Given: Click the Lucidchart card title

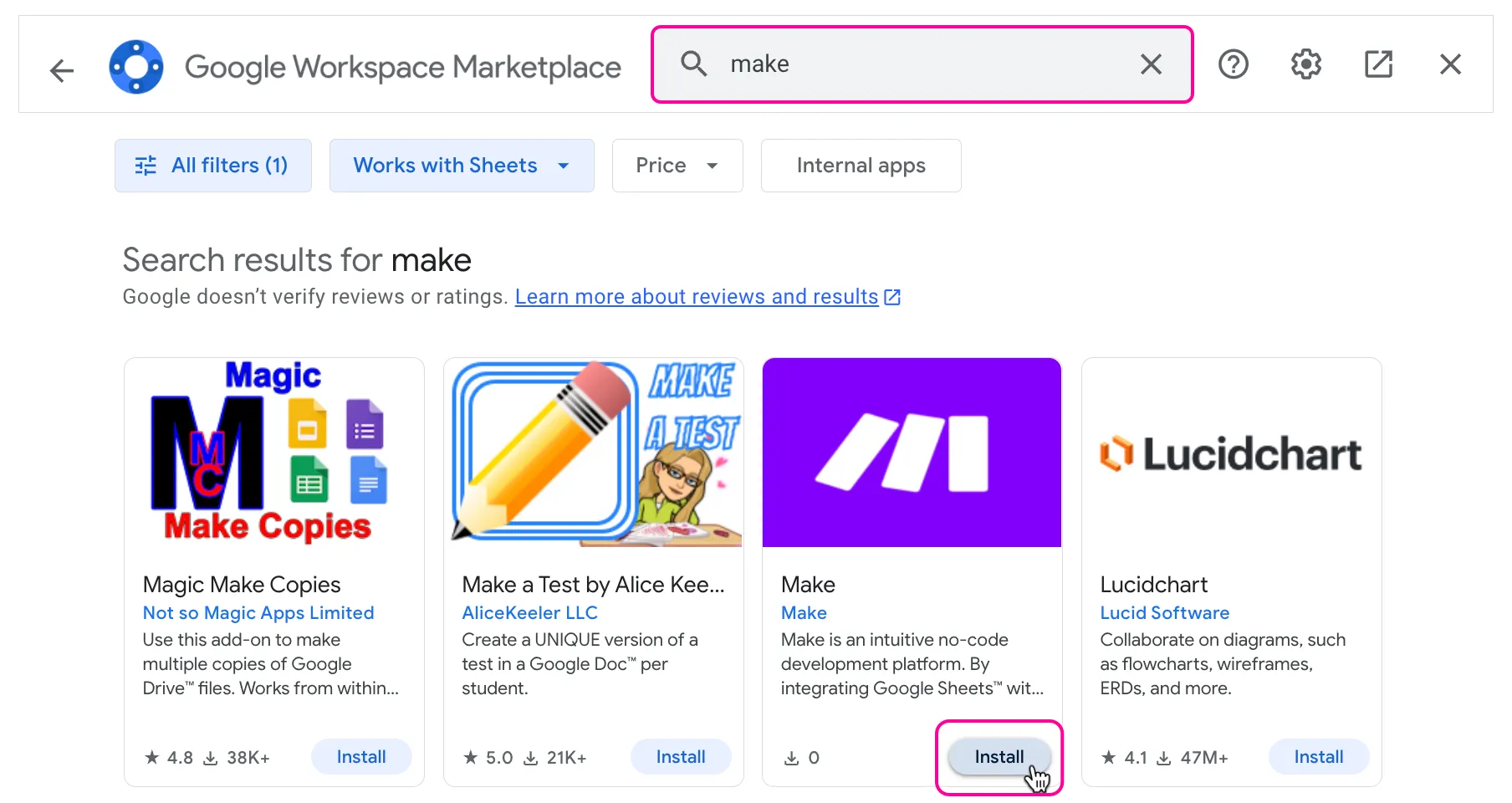Looking at the screenshot, I should (1154, 585).
